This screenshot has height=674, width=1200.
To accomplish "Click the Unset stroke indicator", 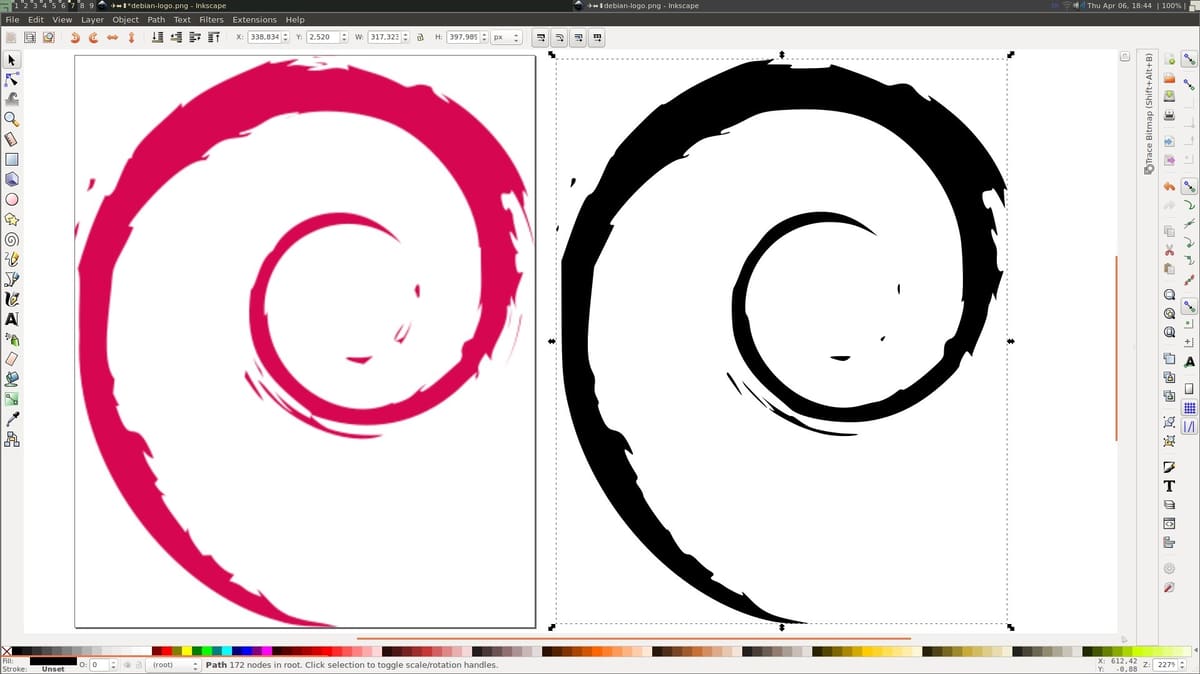I will pyautogui.click(x=53, y=669).
